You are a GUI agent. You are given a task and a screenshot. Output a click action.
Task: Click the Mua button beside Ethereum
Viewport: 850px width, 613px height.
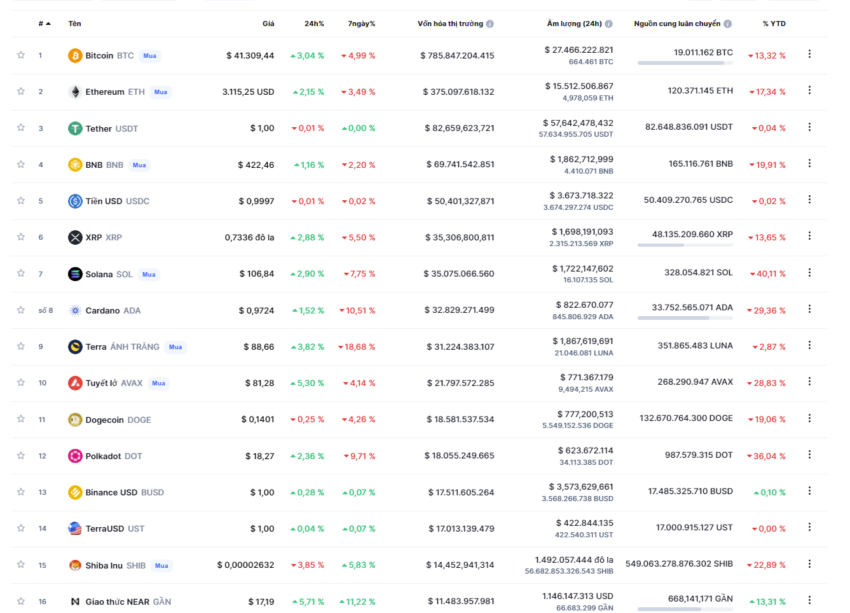click(160, 92)
